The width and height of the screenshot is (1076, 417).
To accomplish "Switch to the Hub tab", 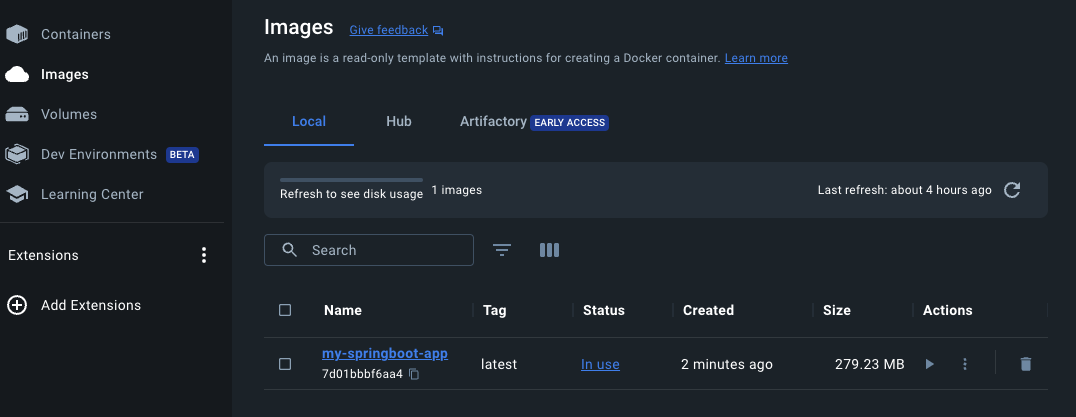I will (399, 121).
